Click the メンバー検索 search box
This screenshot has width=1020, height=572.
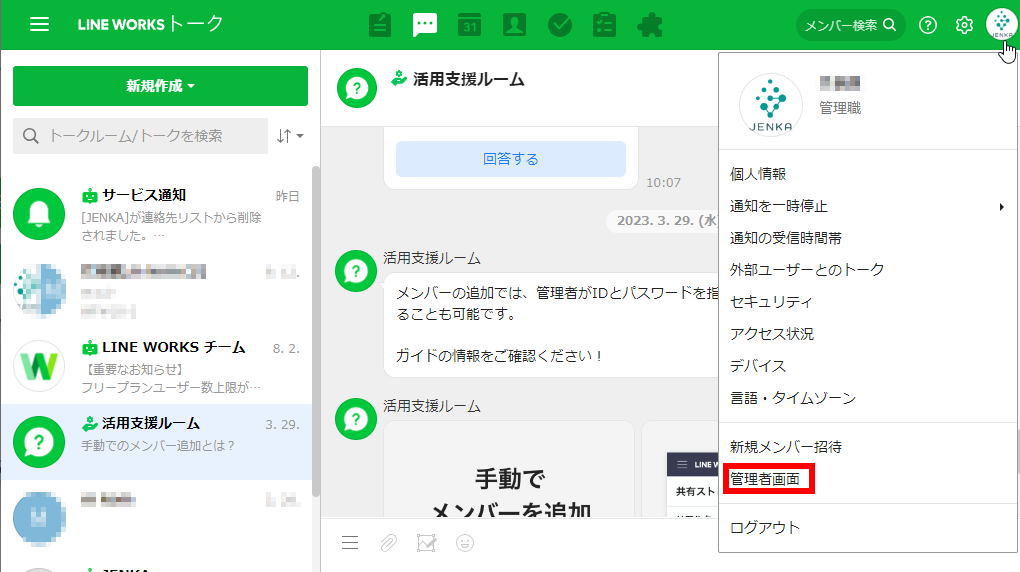(x=850, y=25)
